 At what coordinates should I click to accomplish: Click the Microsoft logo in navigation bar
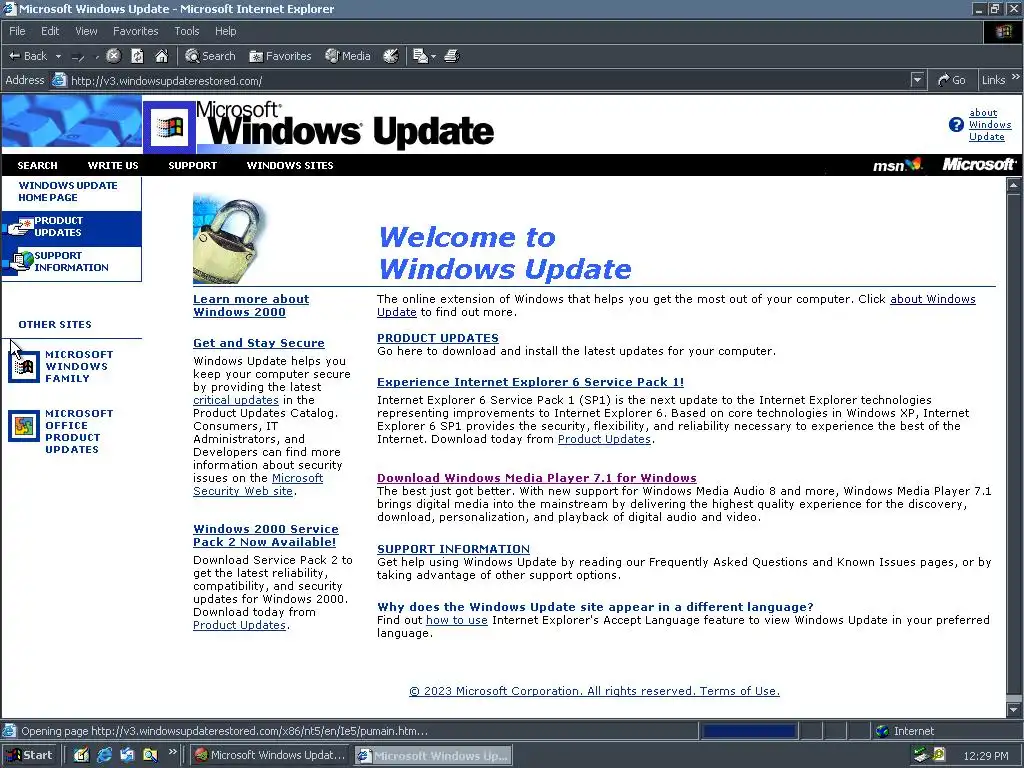[979, 165]
